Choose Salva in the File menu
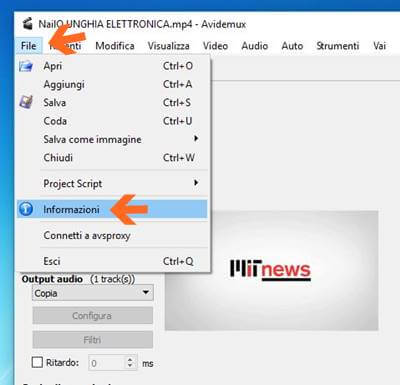This screenshot has height=385, width=400. pos(112,102)
